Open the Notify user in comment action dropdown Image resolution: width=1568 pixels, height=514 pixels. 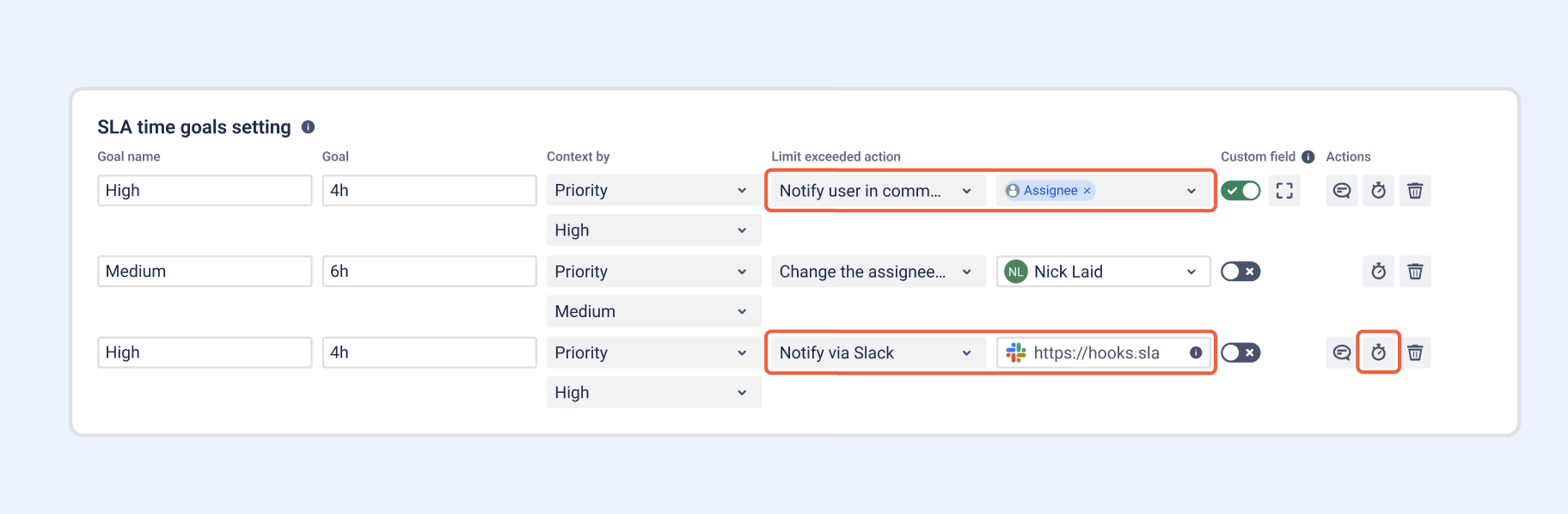pyautogui.click(x=878, y=191)
